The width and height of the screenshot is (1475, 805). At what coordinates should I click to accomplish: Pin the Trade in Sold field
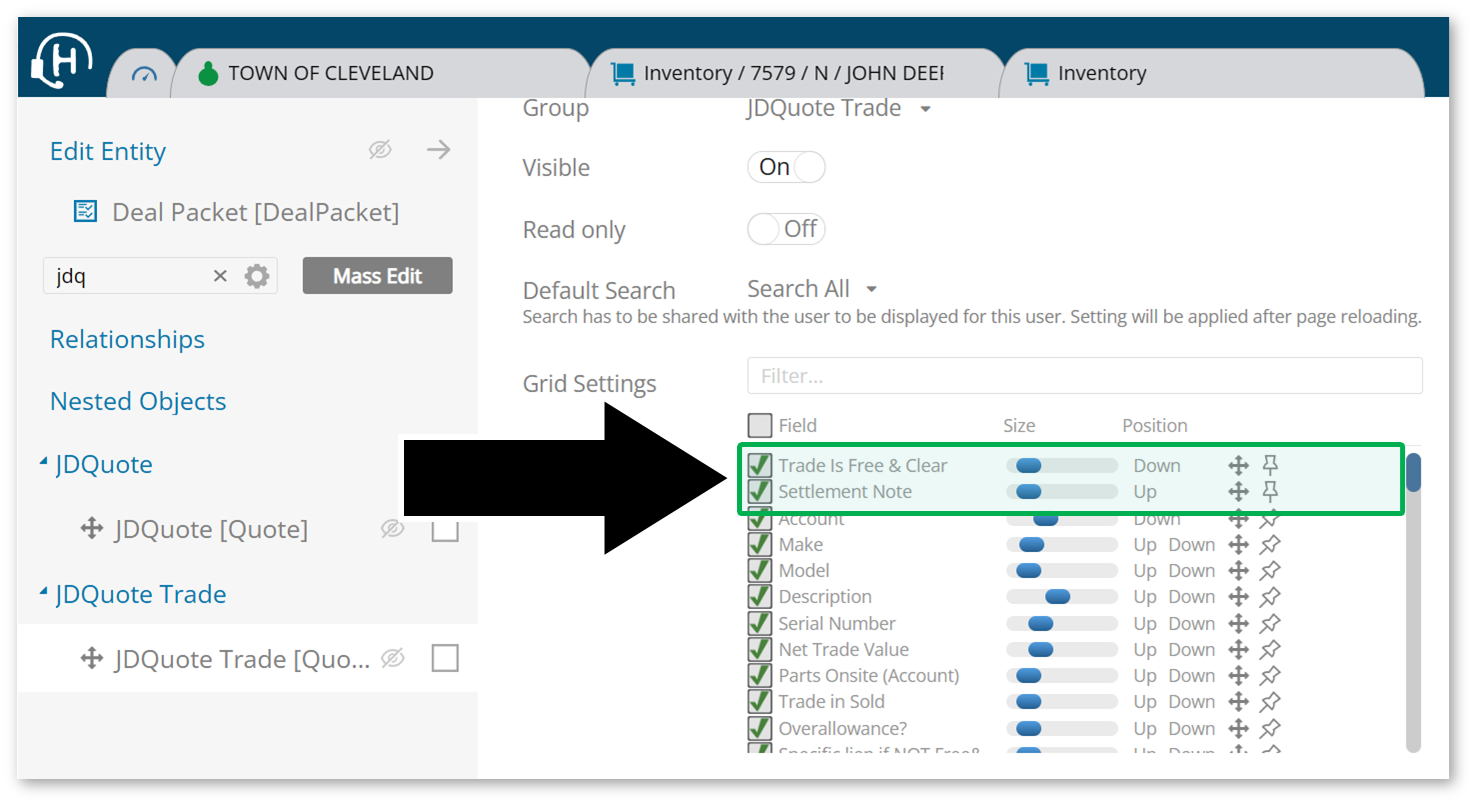[x=1270, y=701]
